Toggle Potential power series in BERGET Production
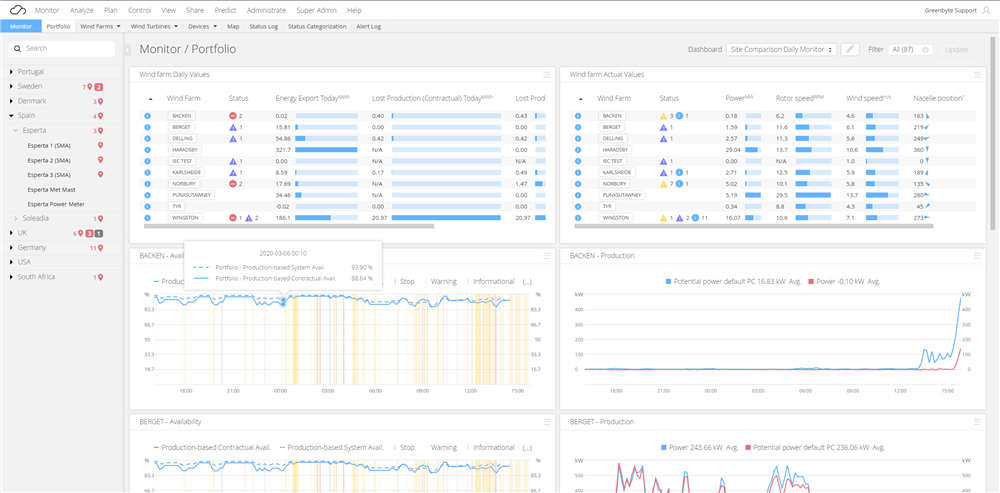The width and height of the screenshot is (1000, 493). (x=816, y=448)
